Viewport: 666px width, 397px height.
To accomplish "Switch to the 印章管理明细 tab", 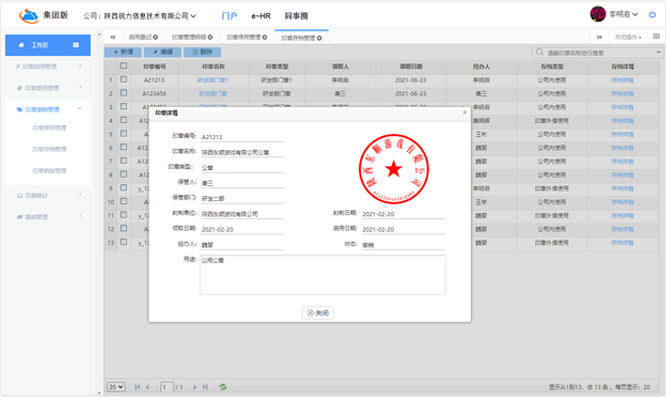I will [189, 37].
